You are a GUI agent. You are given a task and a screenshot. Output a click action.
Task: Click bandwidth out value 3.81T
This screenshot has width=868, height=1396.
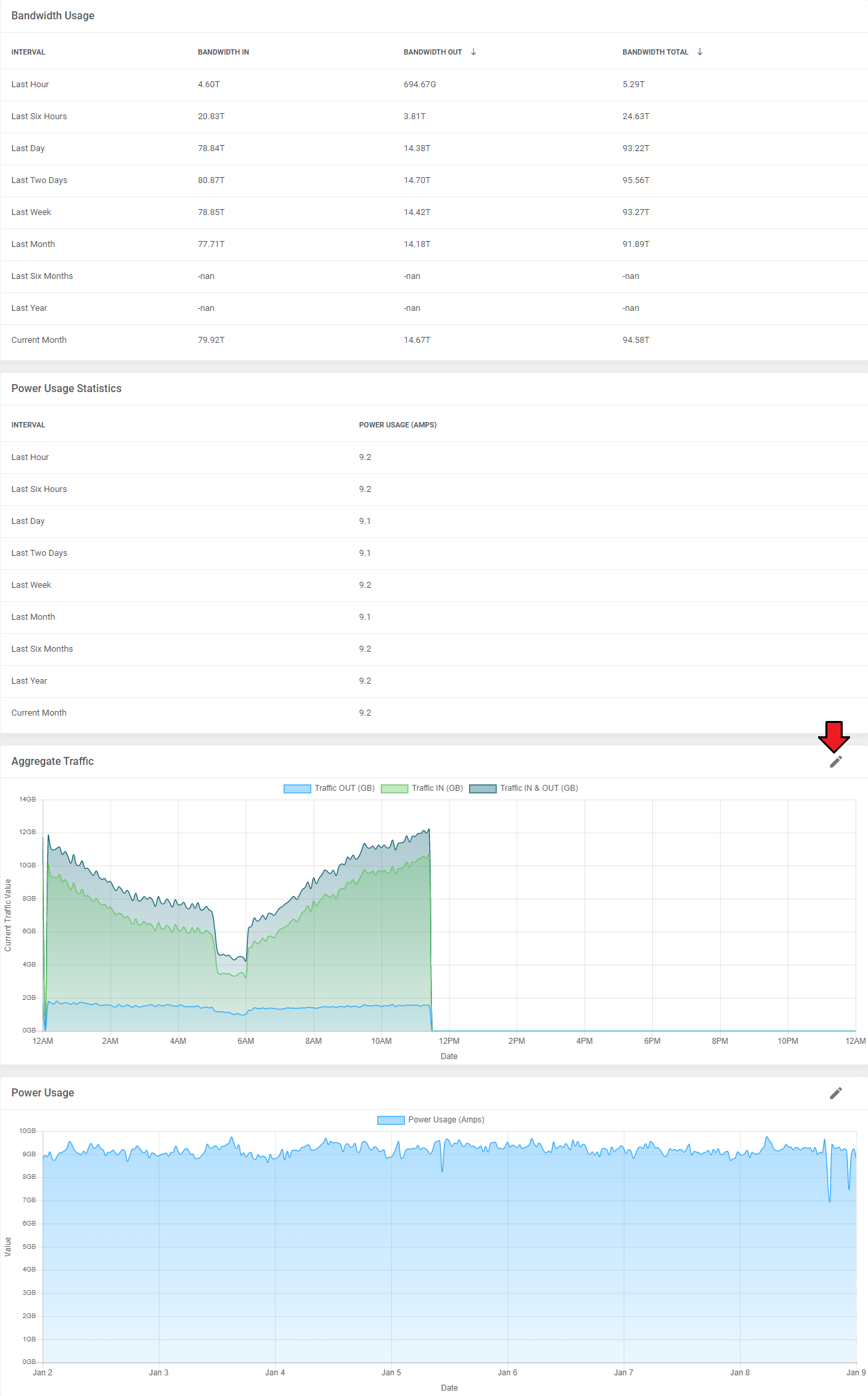414,116
